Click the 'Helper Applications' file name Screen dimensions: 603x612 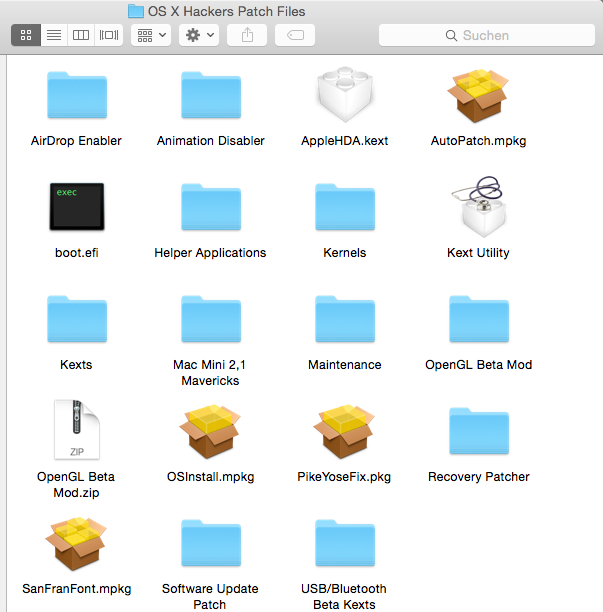[x=210, y=253]
